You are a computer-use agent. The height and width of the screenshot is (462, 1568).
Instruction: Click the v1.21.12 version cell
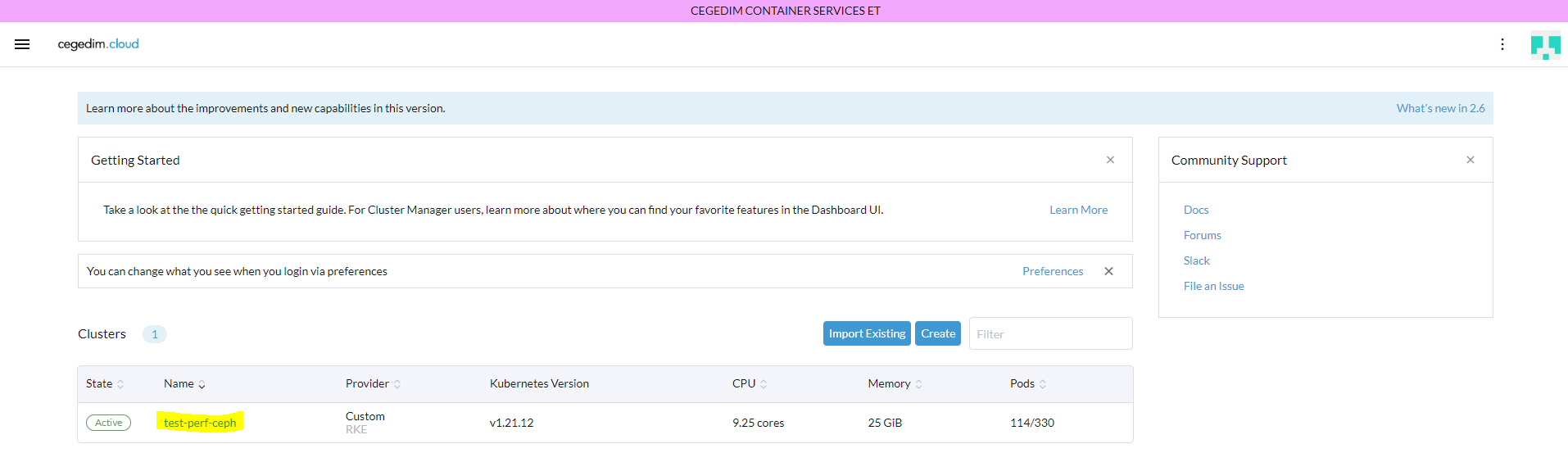511,423
